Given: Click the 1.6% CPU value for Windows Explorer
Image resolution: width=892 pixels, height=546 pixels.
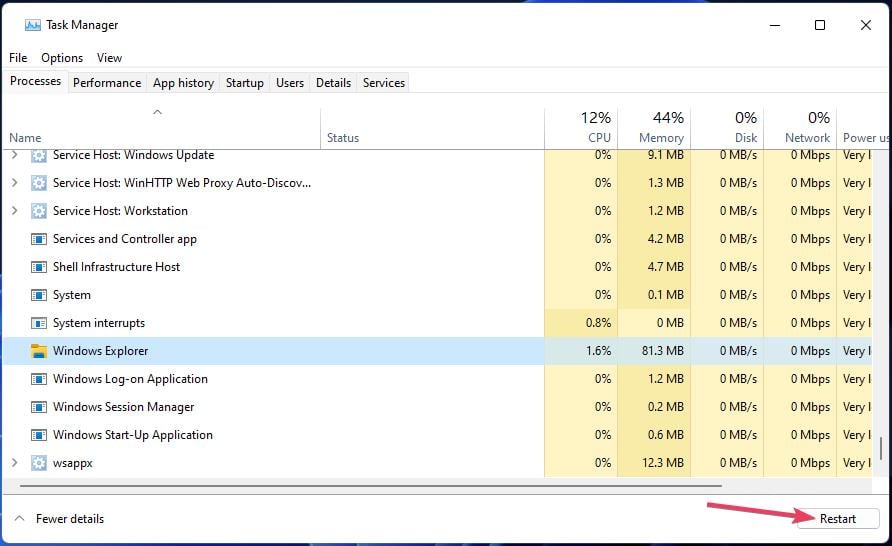Looking at the screenshot, I should click(598, 351).
